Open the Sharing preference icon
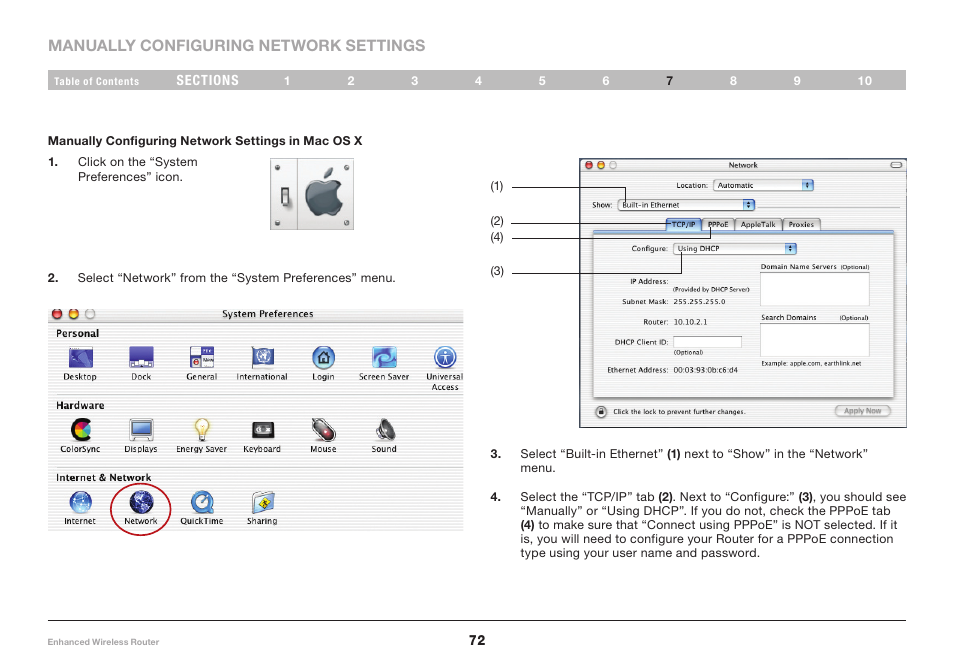The height and width of the screenshot is (668, 954). coord(263,503)
